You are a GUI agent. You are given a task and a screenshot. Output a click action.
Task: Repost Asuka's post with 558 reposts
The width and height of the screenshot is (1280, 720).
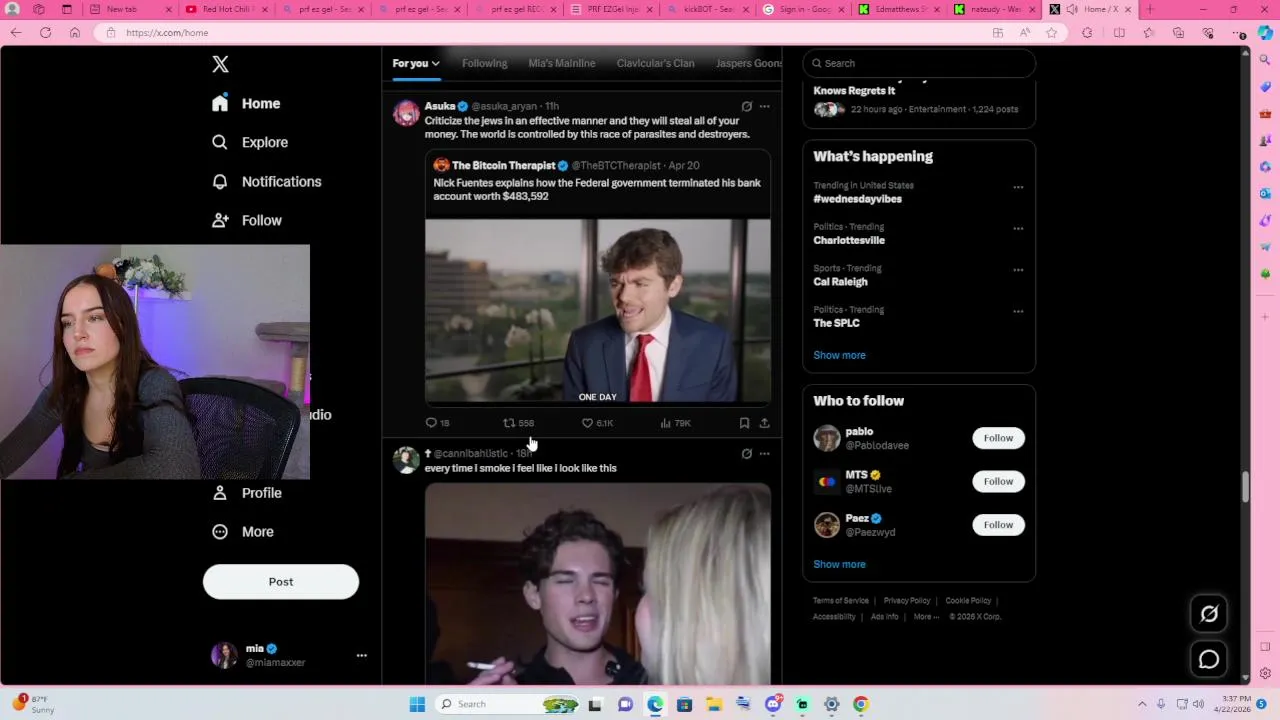pyautogui.click(x=518, y=423)
